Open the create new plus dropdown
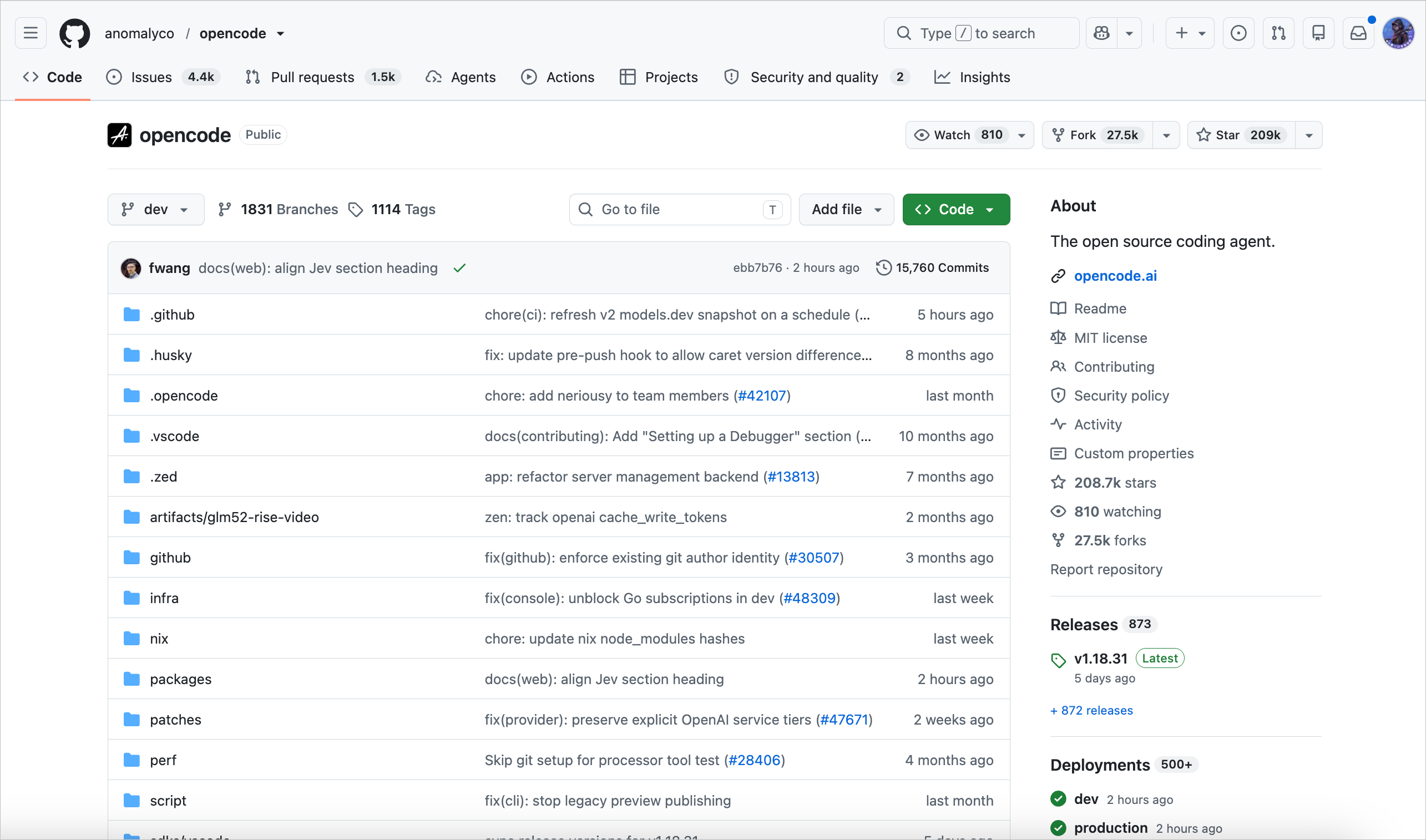1426x840 pixels. pyautogui.click(x=1190, y=33)
